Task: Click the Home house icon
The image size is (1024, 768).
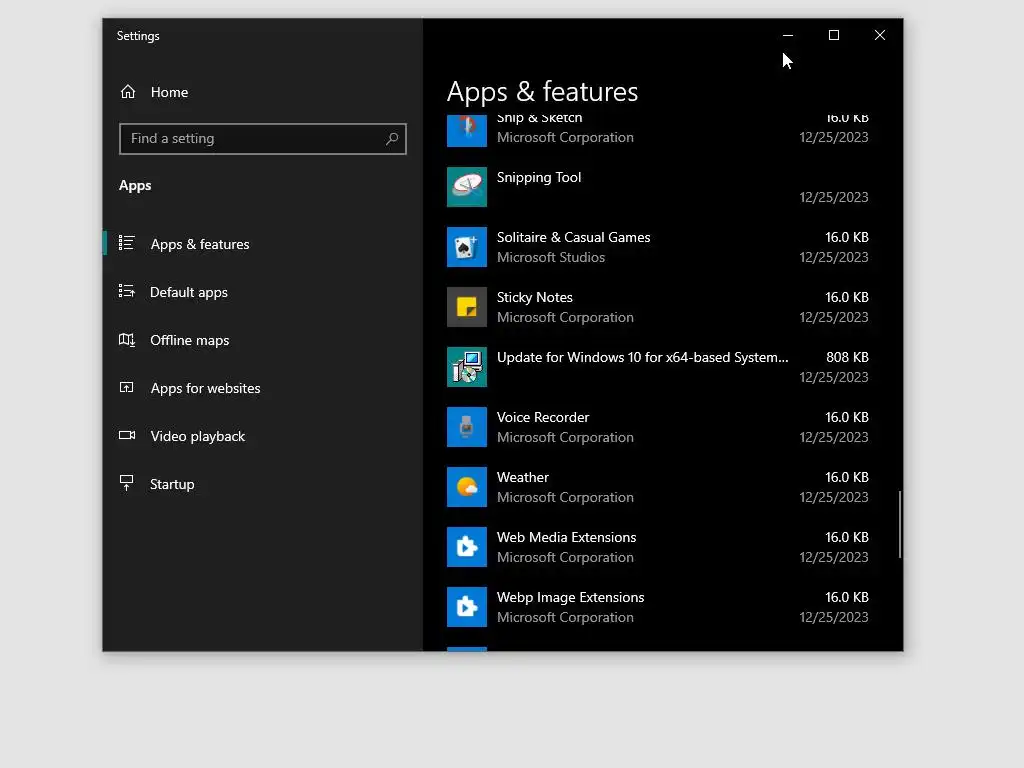Action: (x=128, y=92)
